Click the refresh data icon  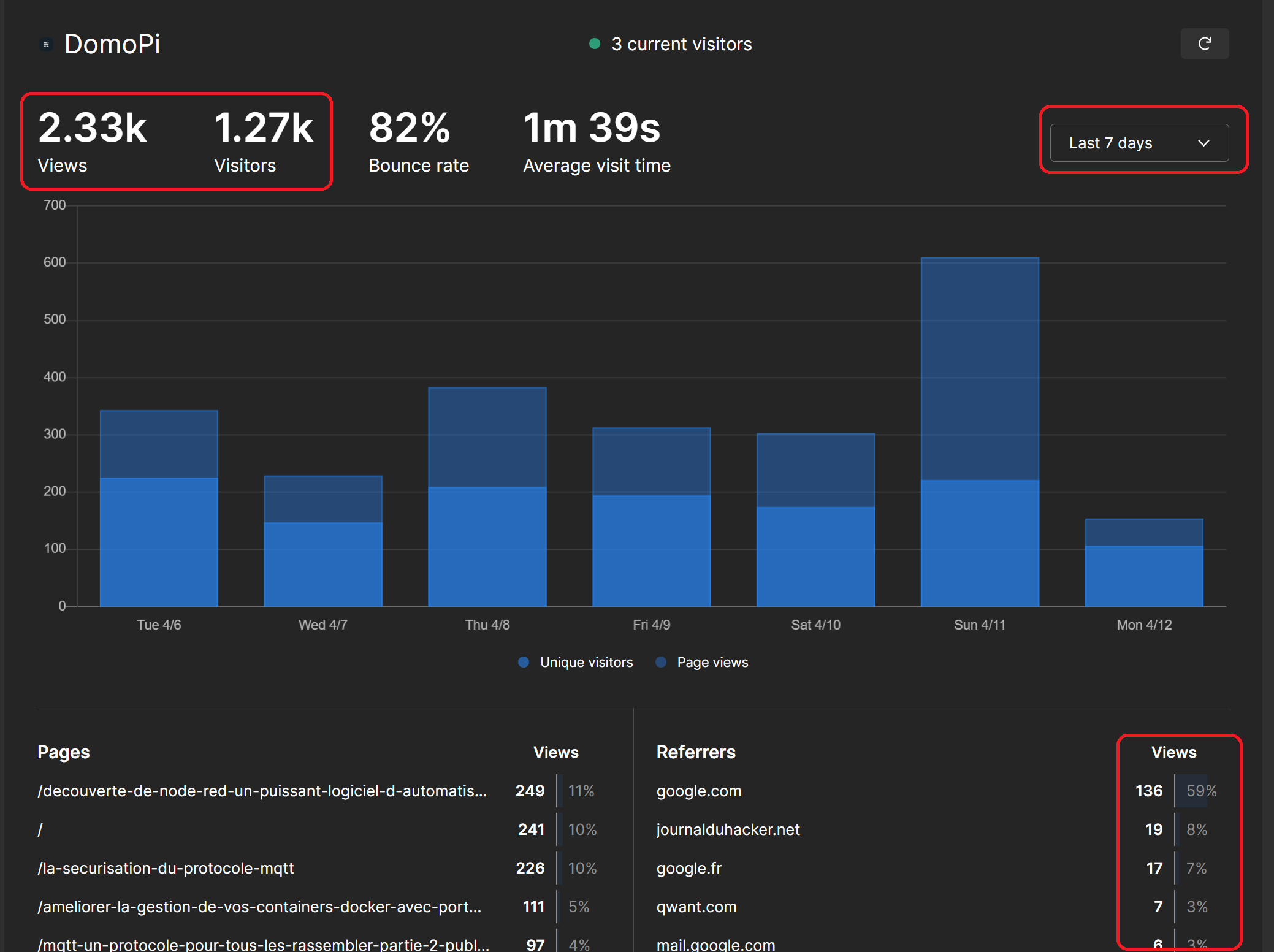(1204, 44)
